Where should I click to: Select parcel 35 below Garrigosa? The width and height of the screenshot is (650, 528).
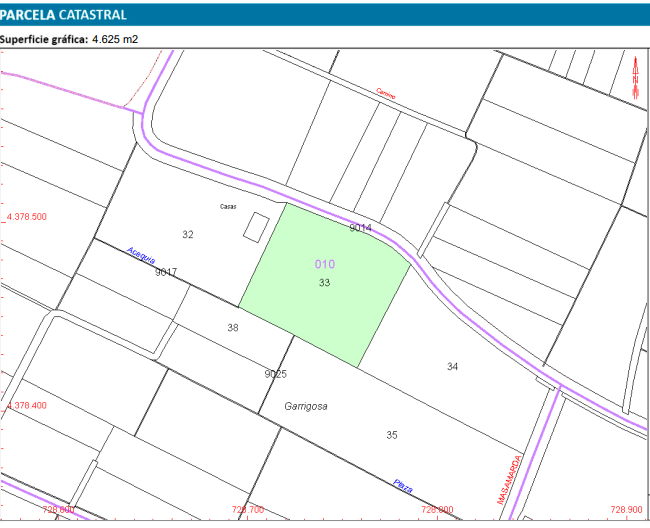point(391,434)
